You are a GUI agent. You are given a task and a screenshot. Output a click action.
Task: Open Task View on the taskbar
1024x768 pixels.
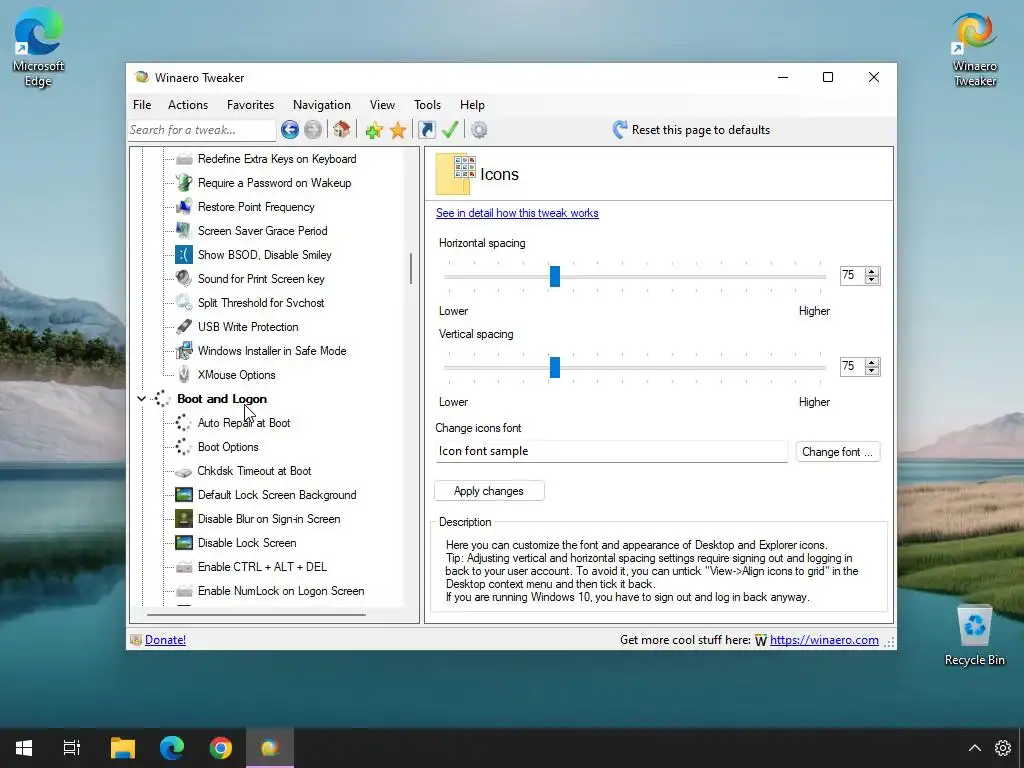click(72, 748)
